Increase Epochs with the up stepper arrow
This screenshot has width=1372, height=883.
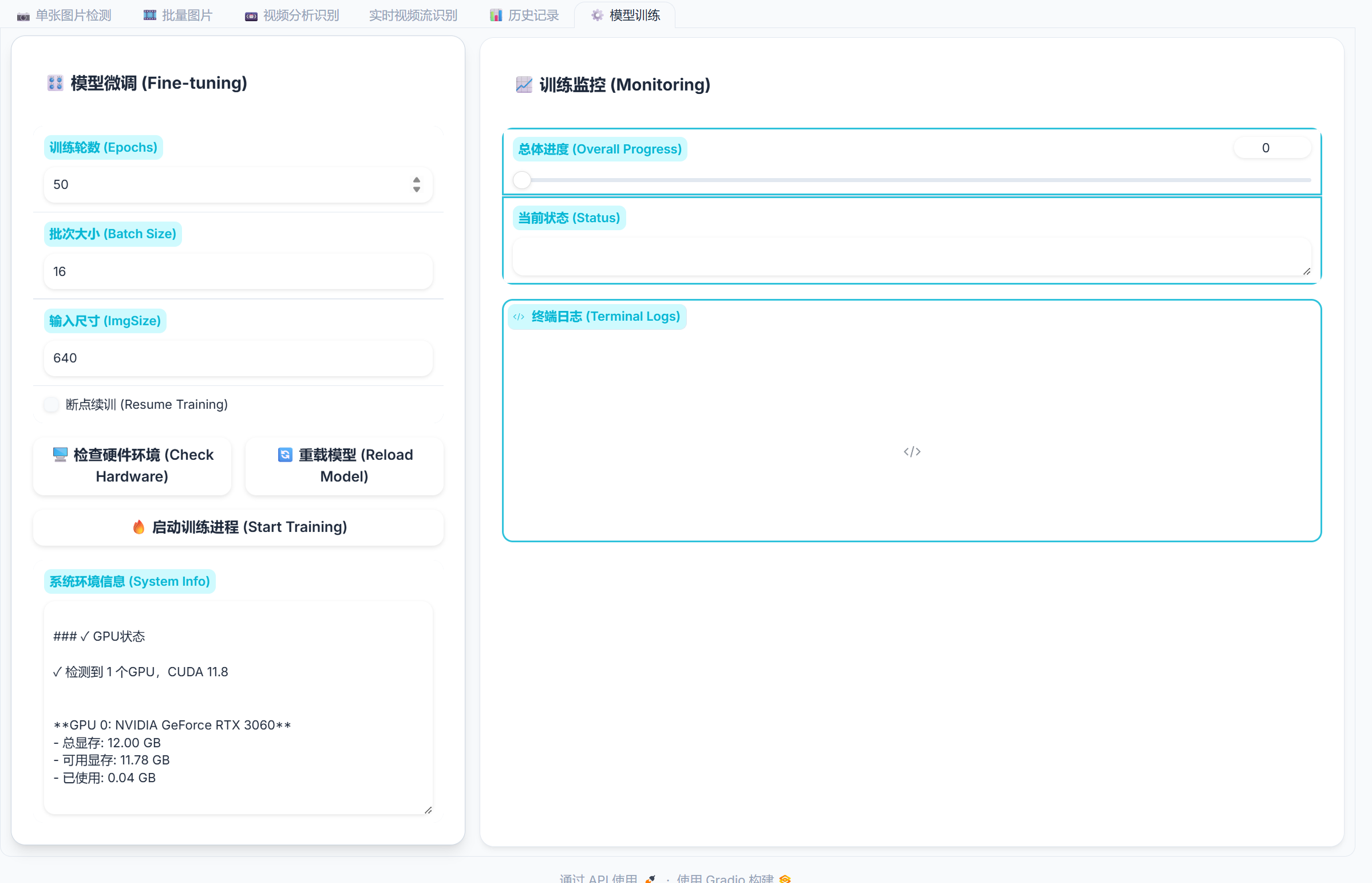[417, 180]
